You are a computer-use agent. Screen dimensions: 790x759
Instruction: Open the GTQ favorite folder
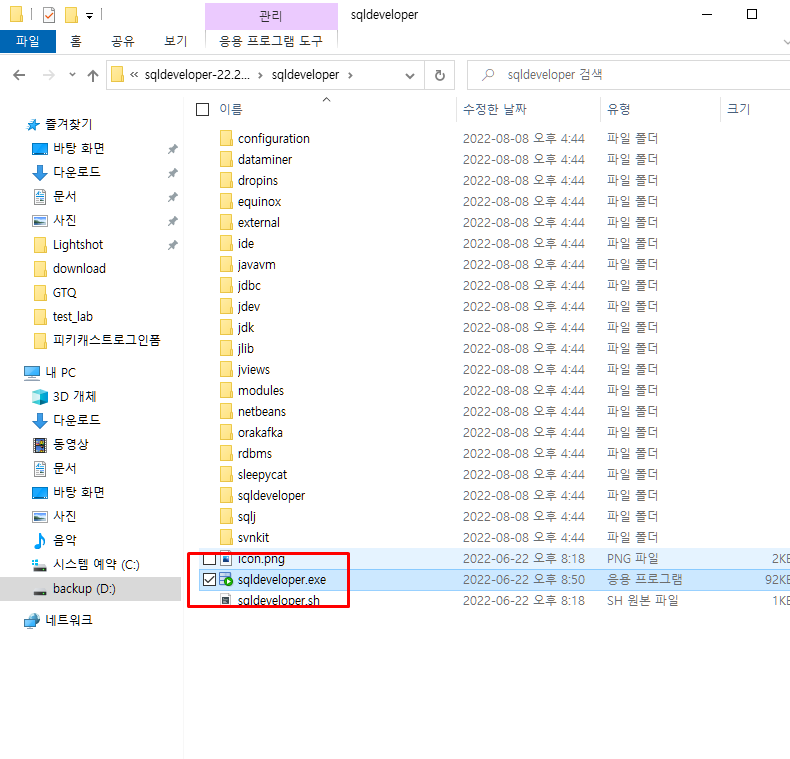click(64, 293)
